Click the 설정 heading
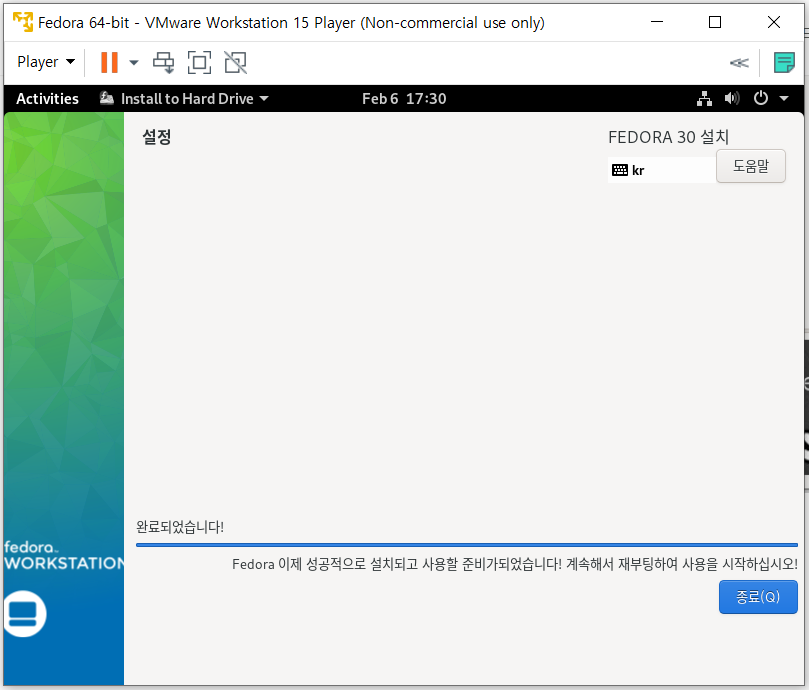809x690 pixels. point(156,137)
